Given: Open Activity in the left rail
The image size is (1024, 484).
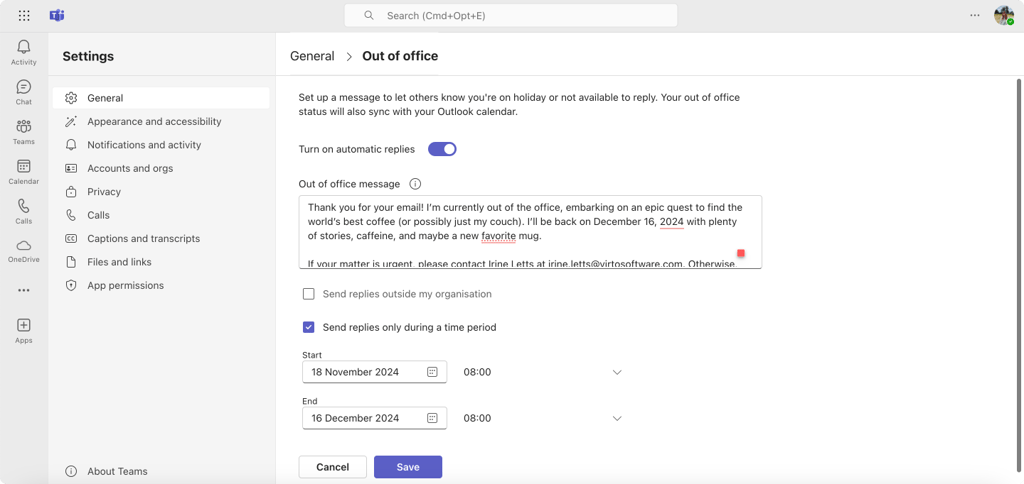Looking at the screenshot, I should (24, 52).
